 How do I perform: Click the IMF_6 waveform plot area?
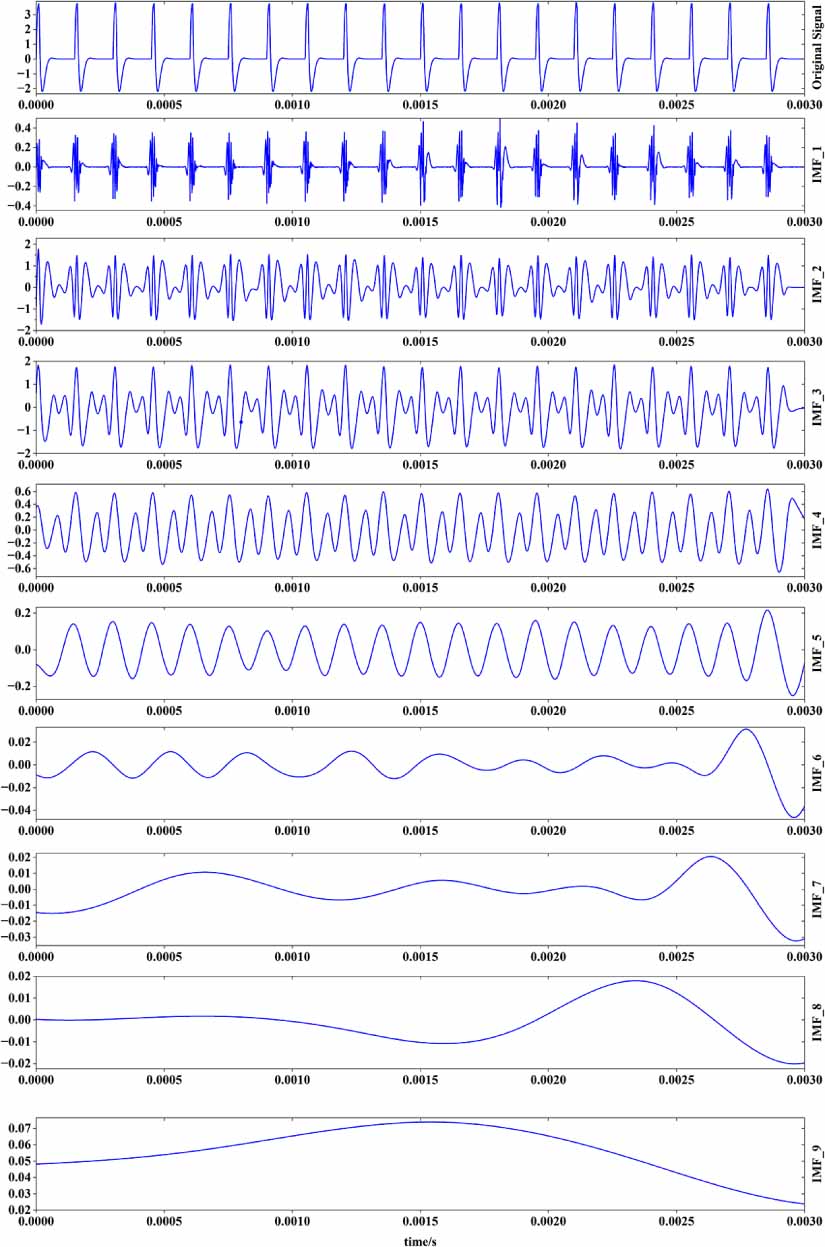coord(419,775)
